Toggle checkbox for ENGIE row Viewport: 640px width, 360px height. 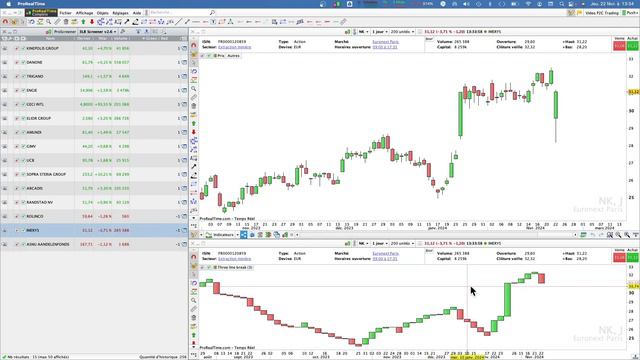(23, 90)
